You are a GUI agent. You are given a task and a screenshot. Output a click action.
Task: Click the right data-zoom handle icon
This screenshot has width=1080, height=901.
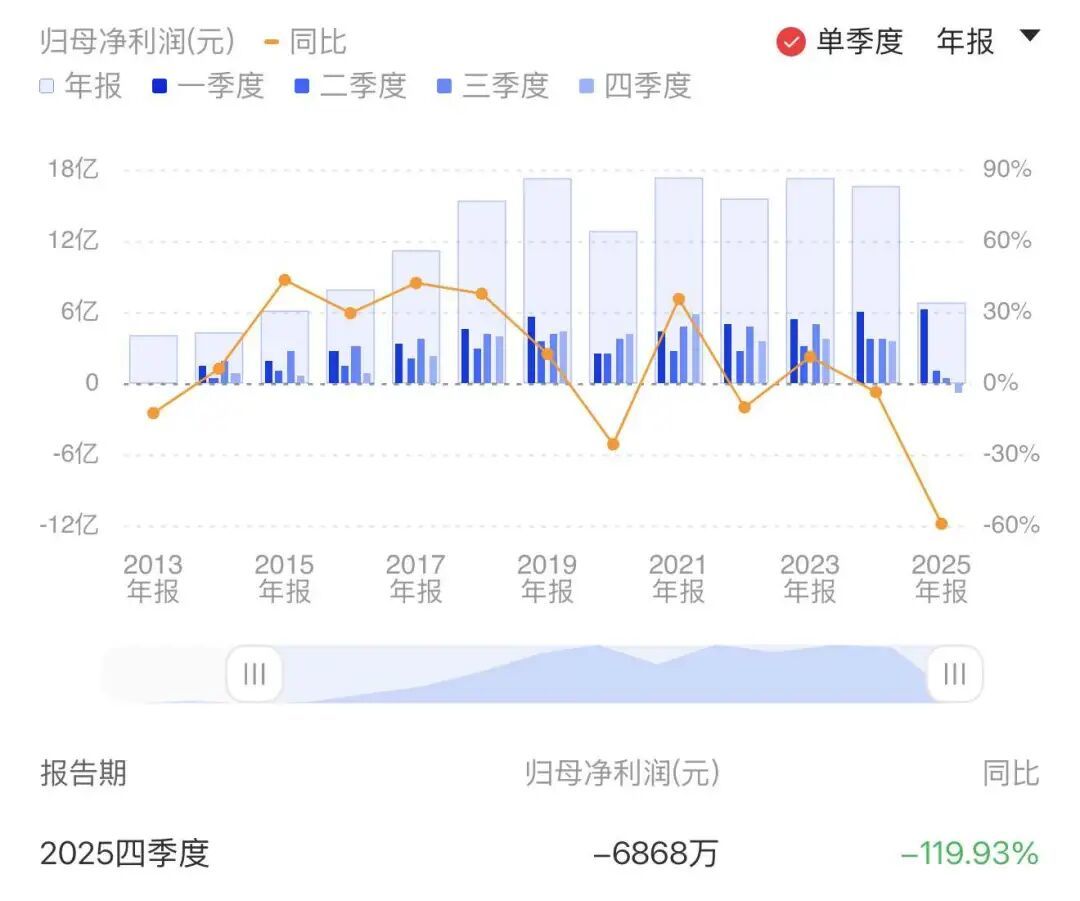tap(953, 675)
